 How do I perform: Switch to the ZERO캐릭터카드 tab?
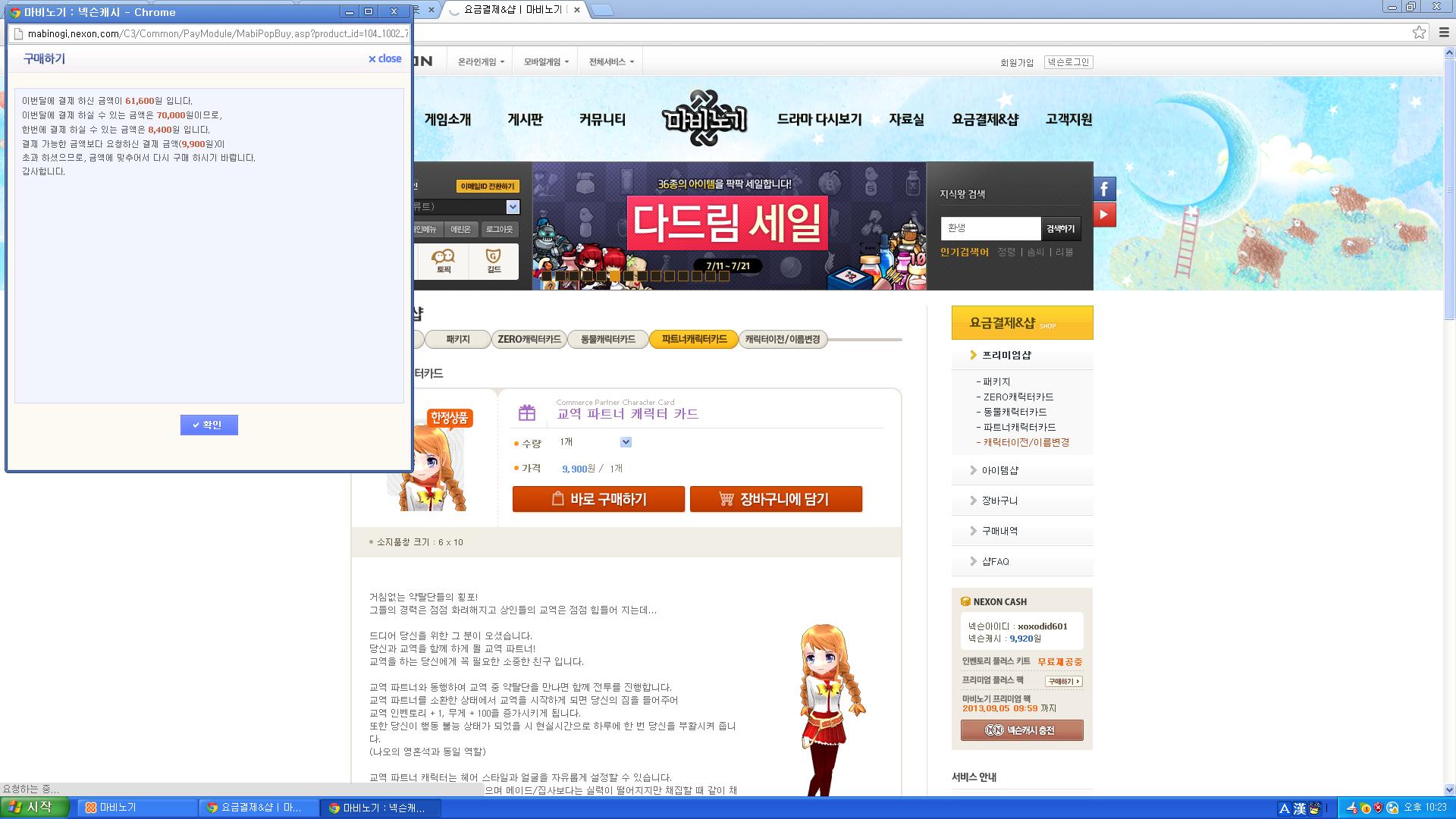click(x=529, y=339)
